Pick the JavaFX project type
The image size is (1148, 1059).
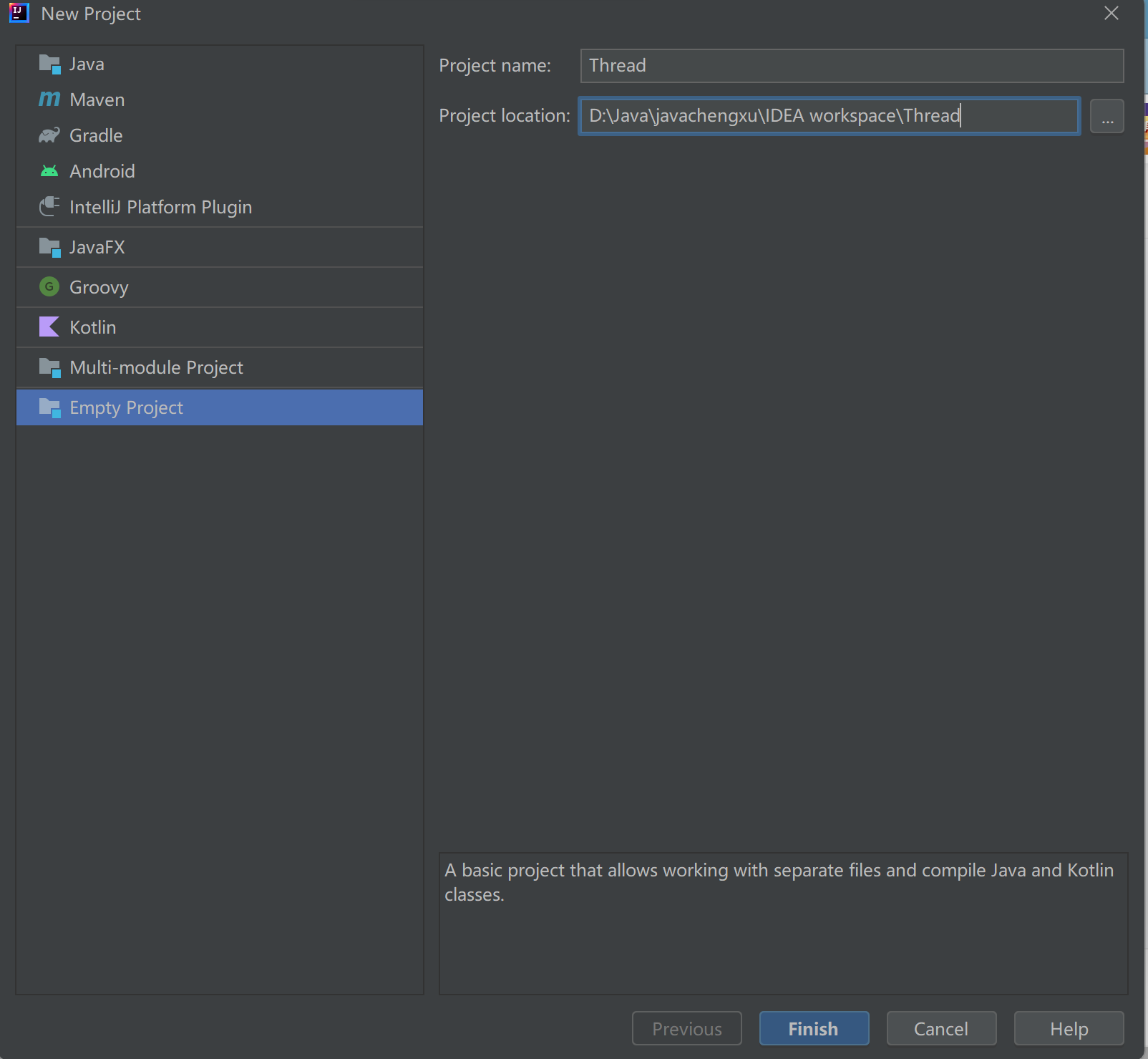coord(220,247)
